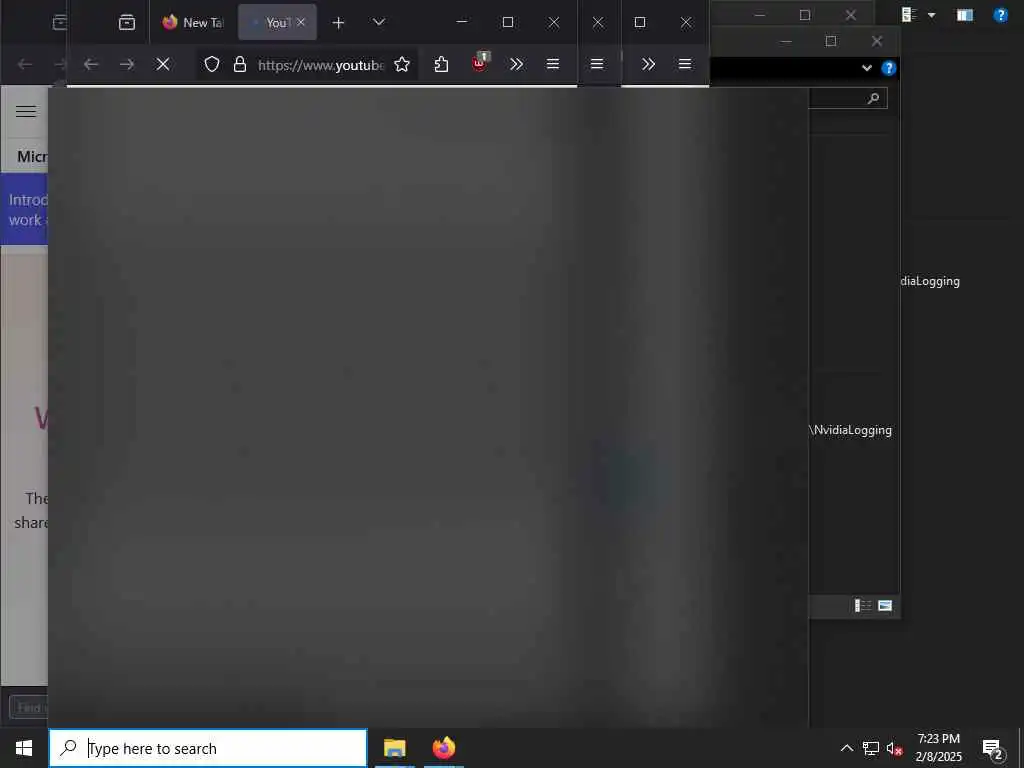Open the network tray icon
Screen dimensions: 1024x768
871,748
